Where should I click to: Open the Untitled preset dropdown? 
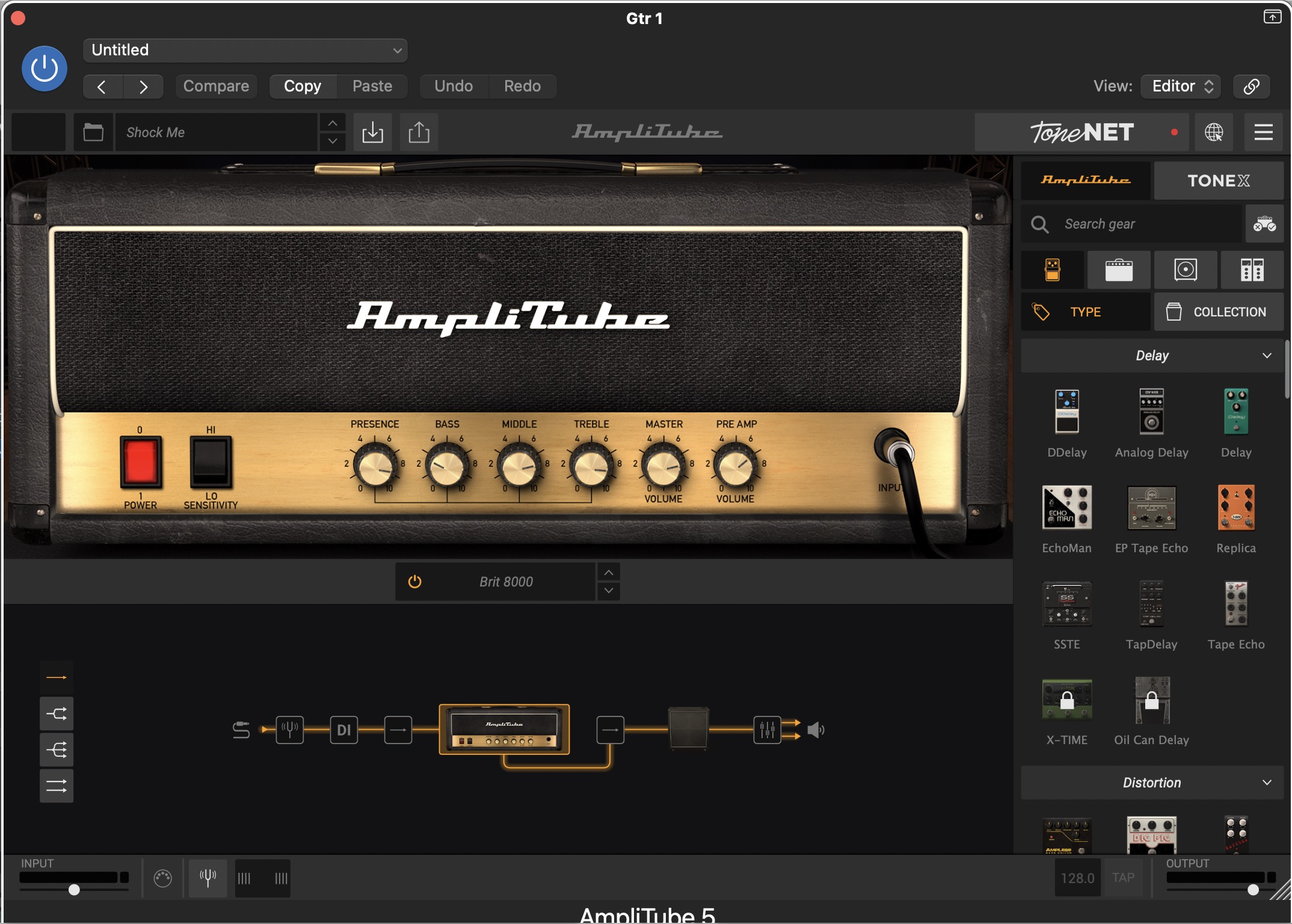(245, 51)
